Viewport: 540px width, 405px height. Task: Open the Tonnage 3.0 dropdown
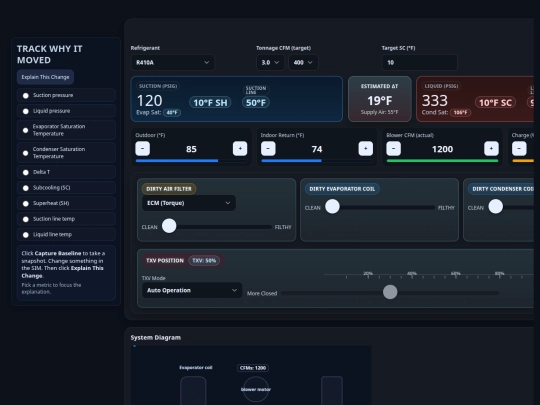click(270, 62)
